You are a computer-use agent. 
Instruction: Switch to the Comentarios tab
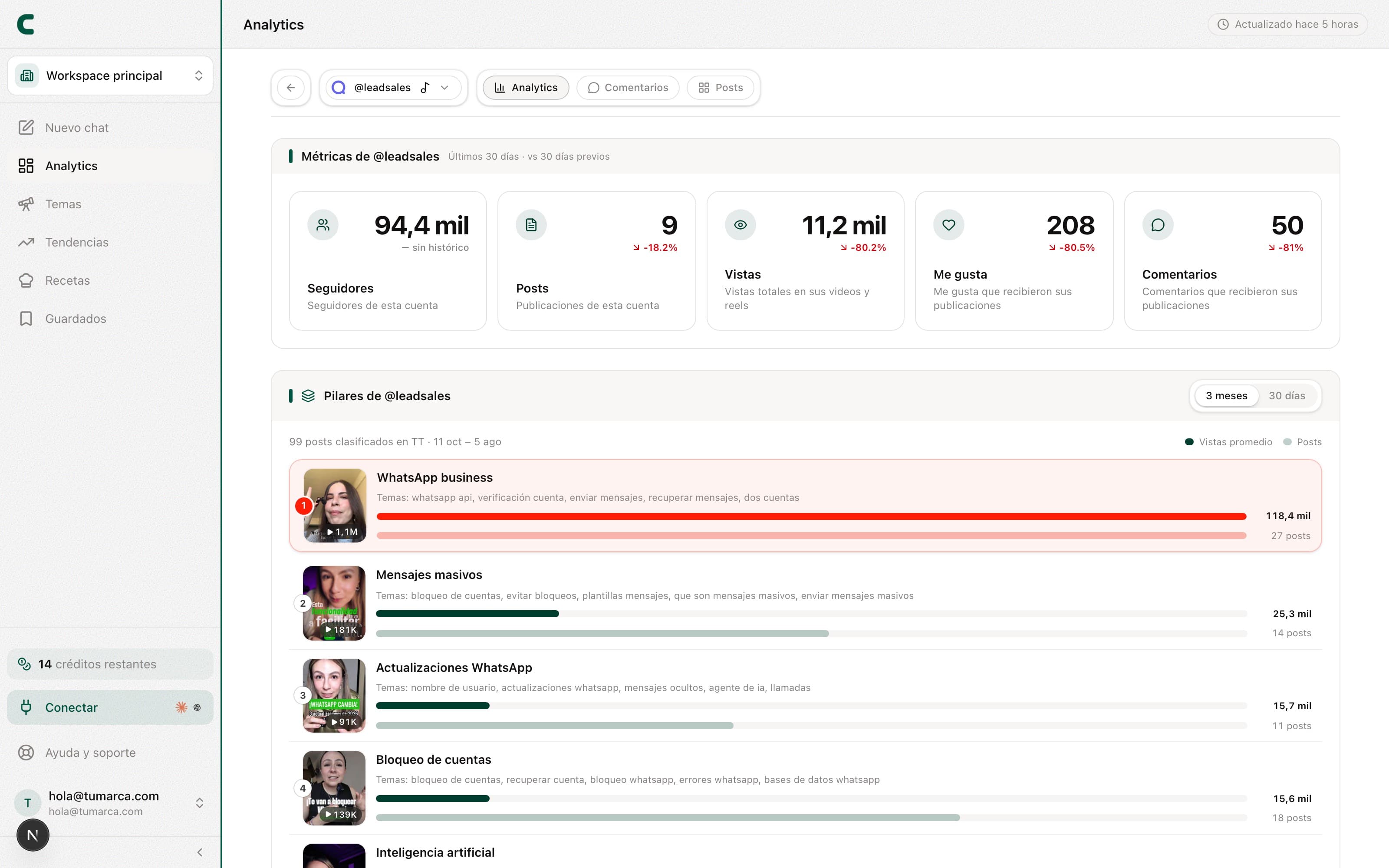click(x=628, y=88)
